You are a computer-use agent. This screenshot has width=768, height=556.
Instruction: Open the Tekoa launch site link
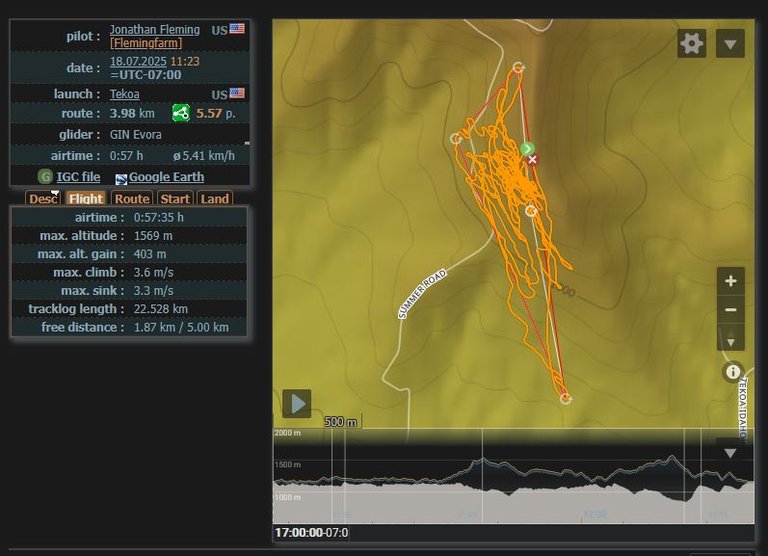tap(124, 94)
